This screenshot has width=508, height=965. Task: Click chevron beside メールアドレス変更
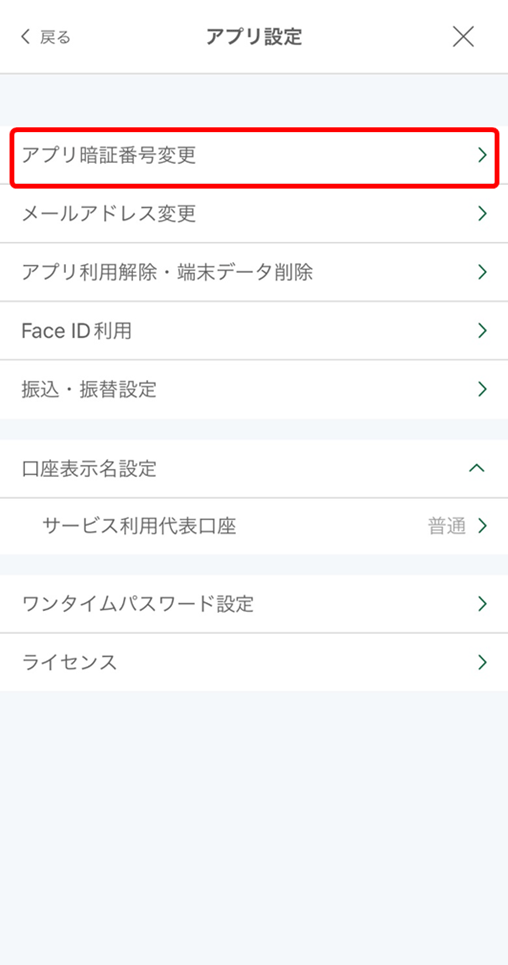482,214
